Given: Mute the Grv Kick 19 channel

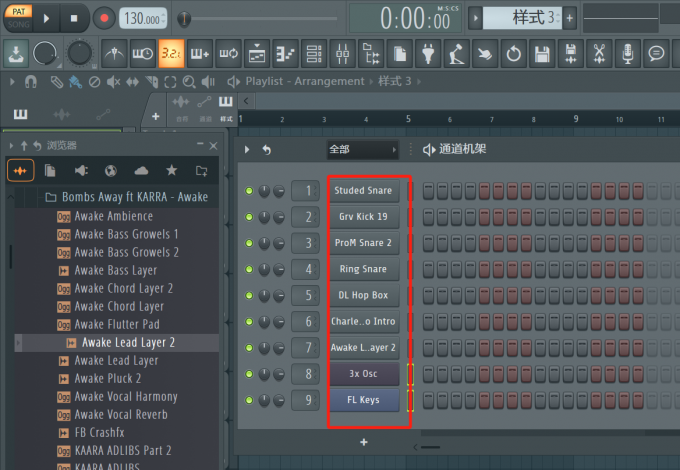Looking at the screenshot, I should tap(249, 217).
